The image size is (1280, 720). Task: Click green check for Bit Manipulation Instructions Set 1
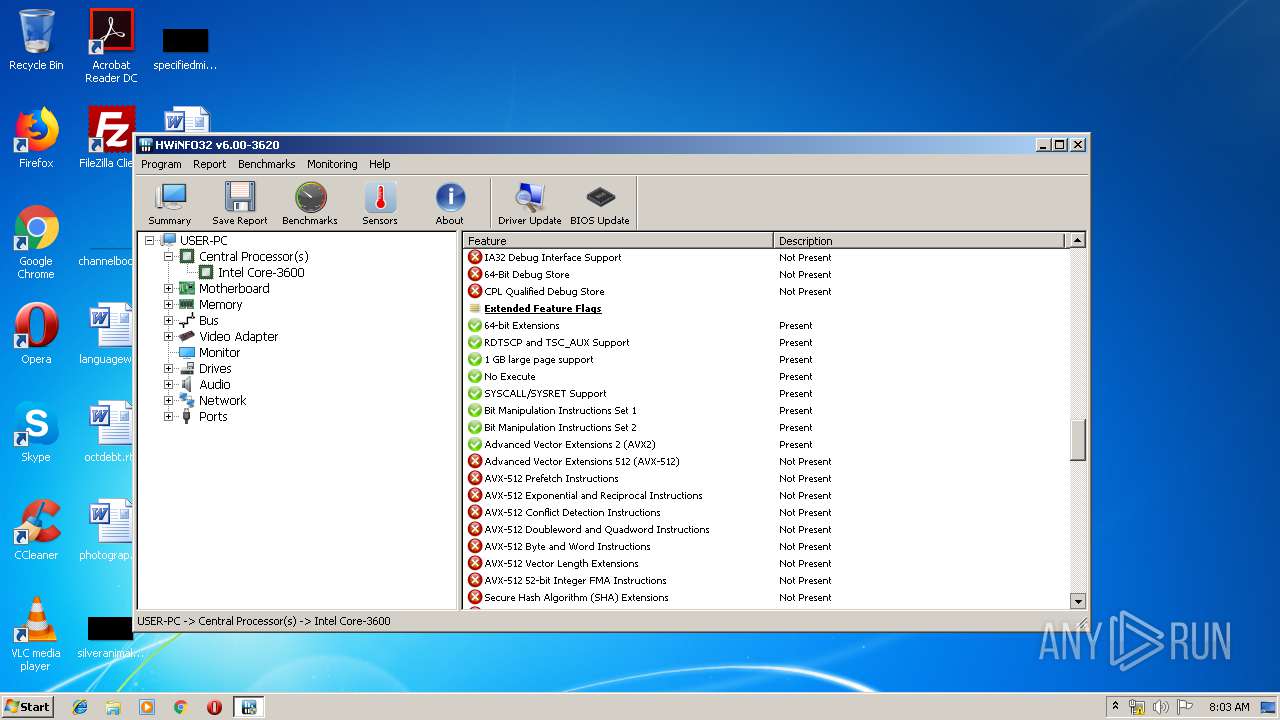[x=475, y=410]
